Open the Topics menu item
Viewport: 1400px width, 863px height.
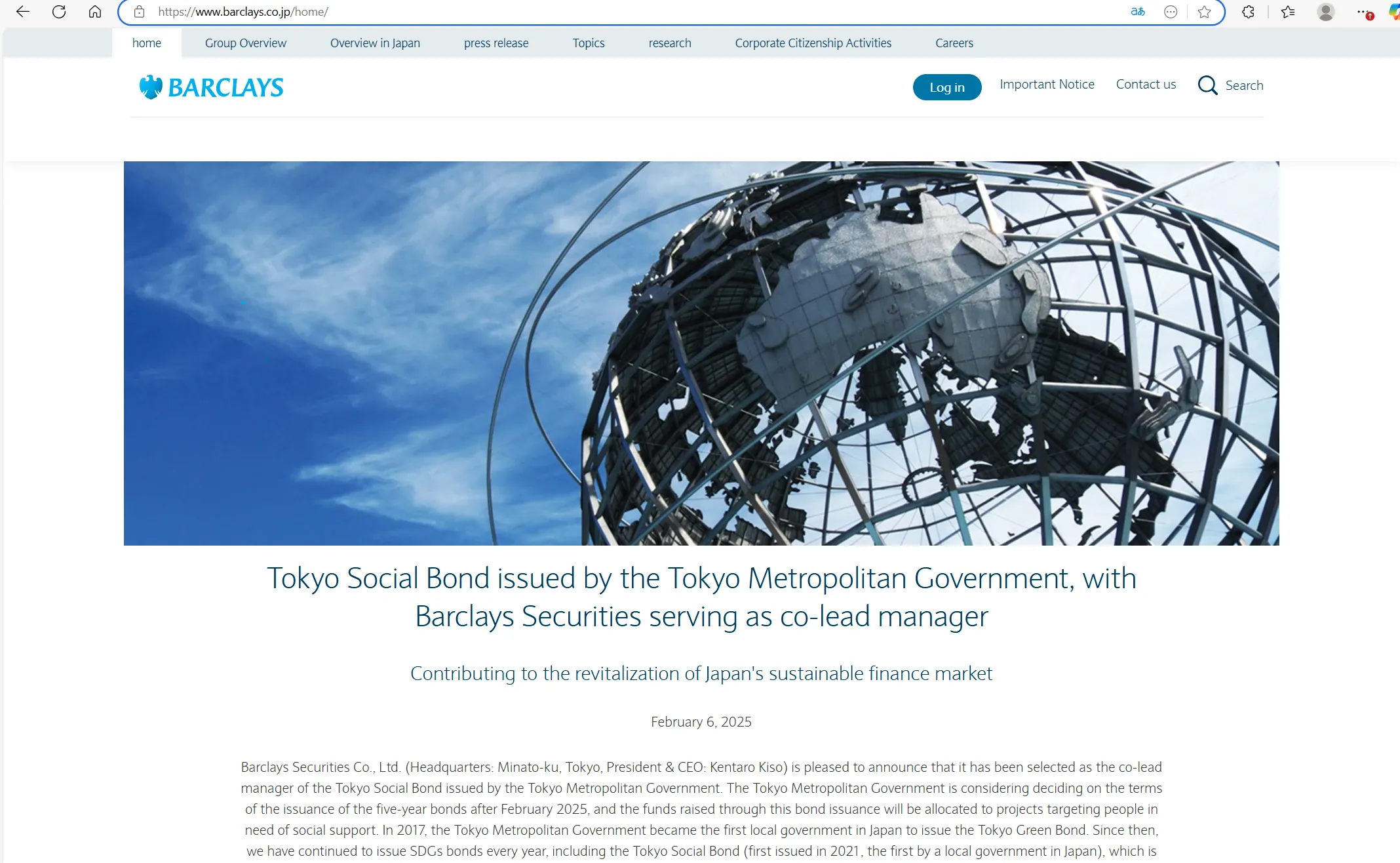pos(589,43)
